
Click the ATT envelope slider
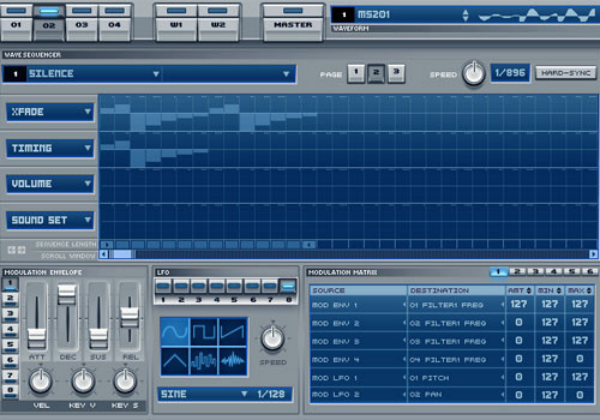[37, 337]
